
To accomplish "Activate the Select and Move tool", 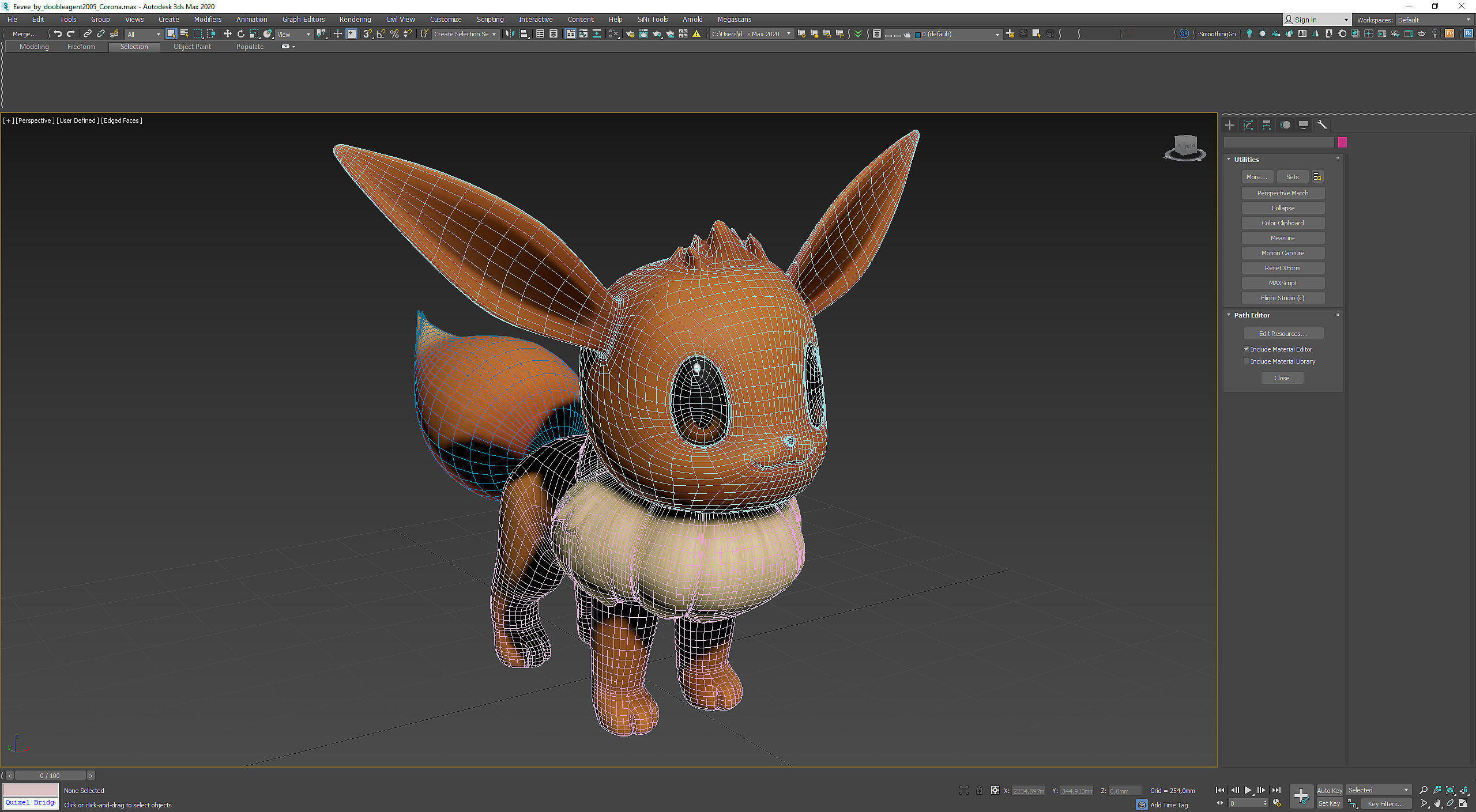I will (228, 34).
